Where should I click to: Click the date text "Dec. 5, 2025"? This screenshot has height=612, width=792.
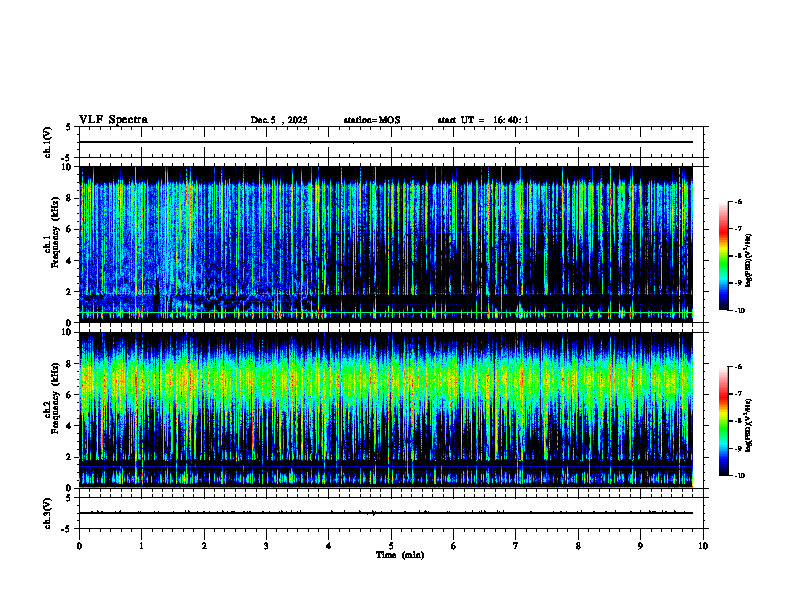pos(279,120)
